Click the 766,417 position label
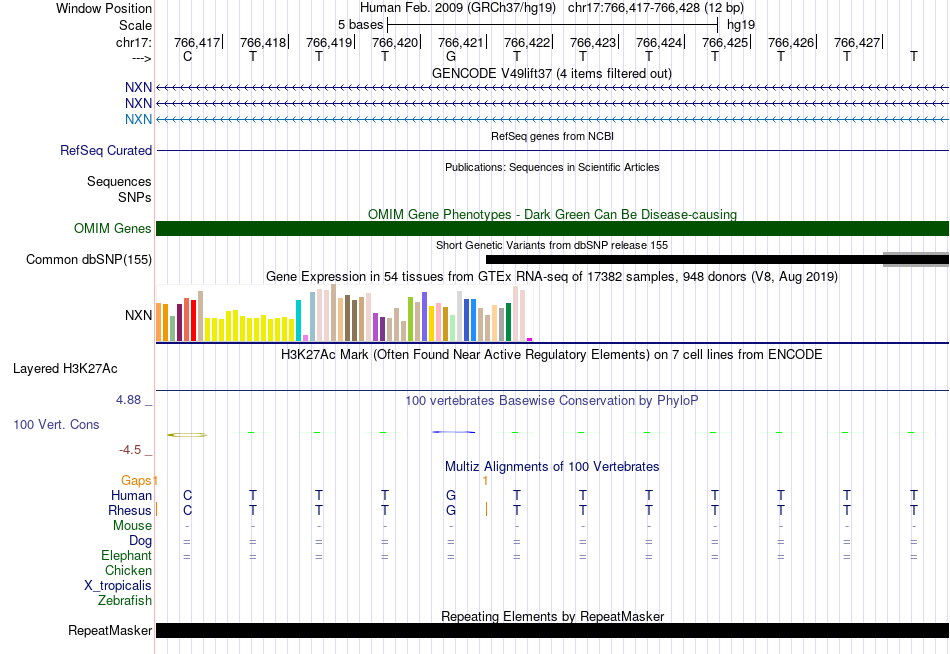This screenshot has width=950, height=654. 197,42
